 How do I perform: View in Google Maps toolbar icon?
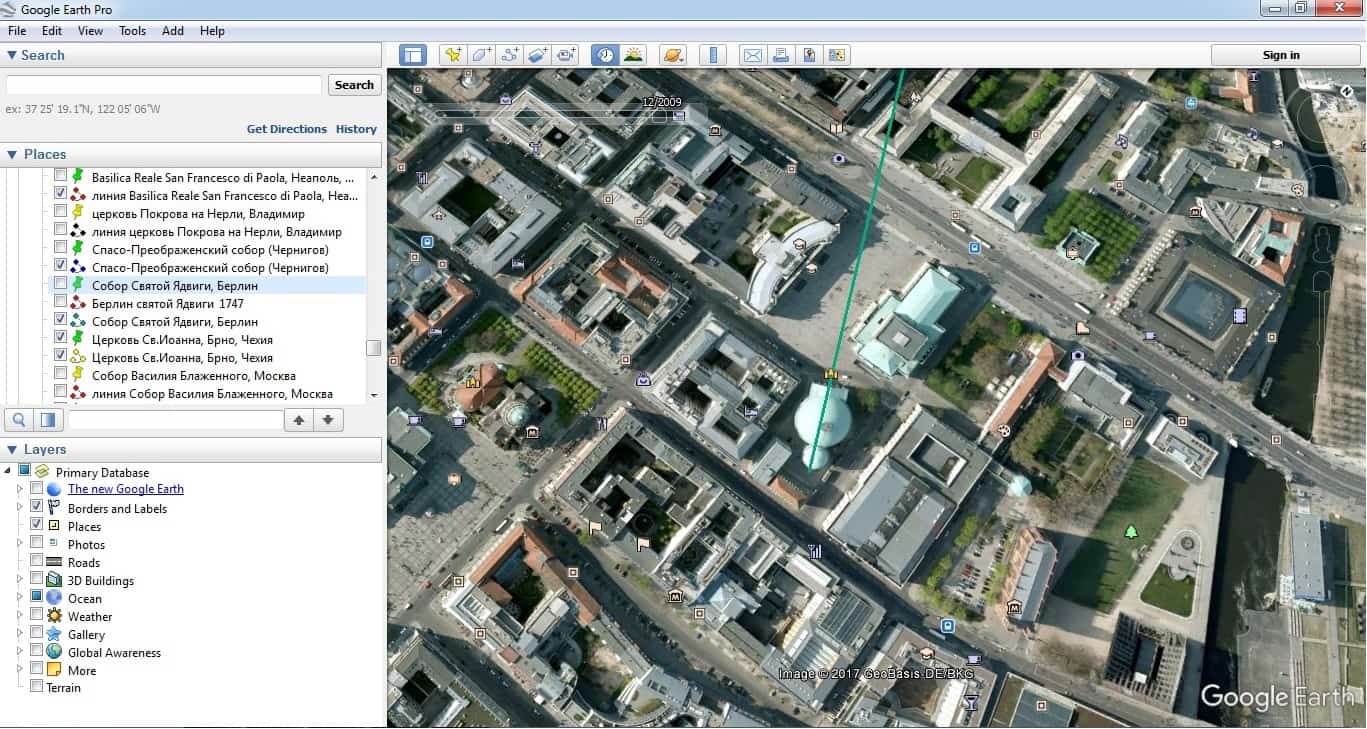837,55
